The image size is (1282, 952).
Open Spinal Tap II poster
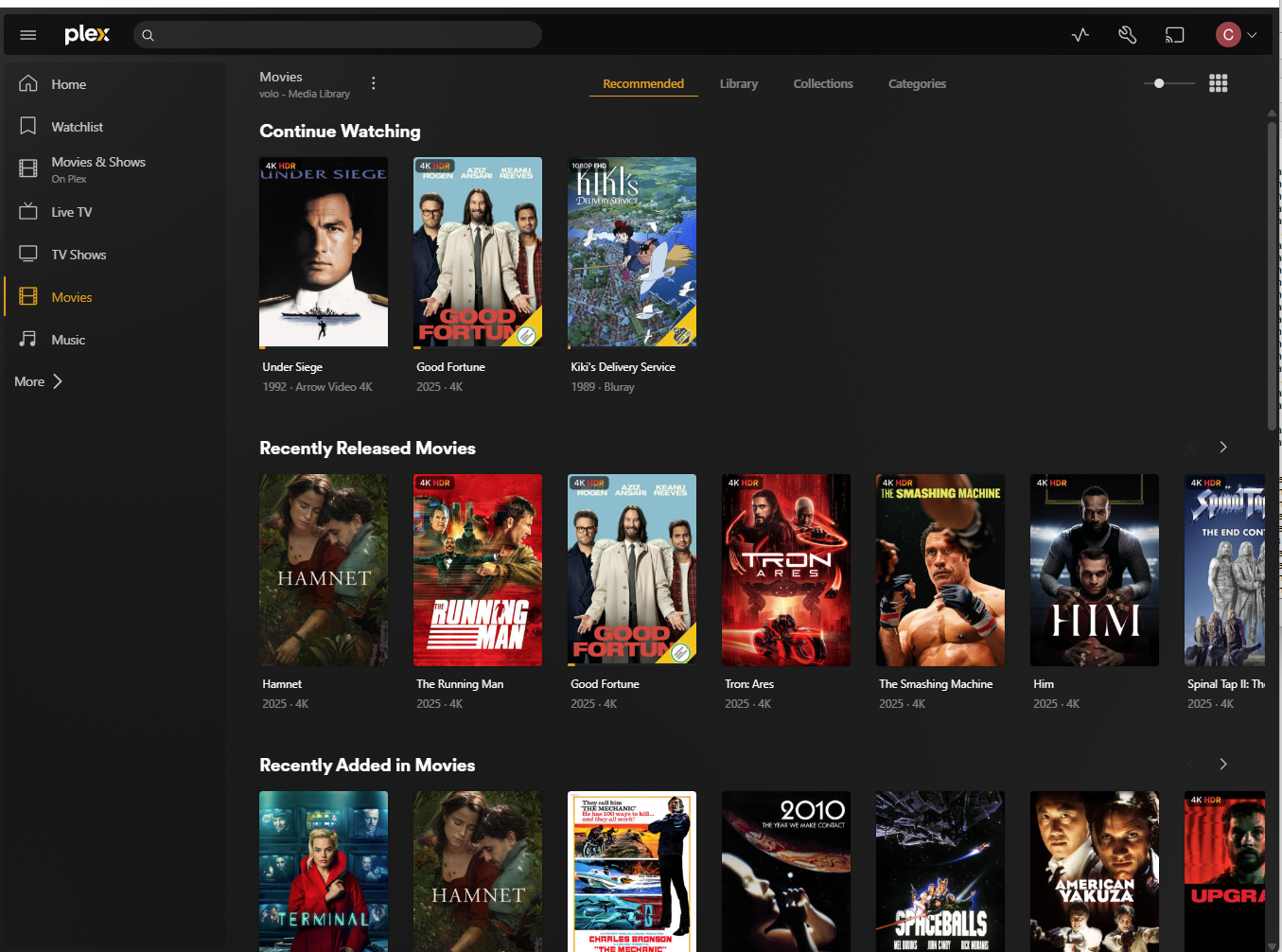click(x=1224, y=570)
